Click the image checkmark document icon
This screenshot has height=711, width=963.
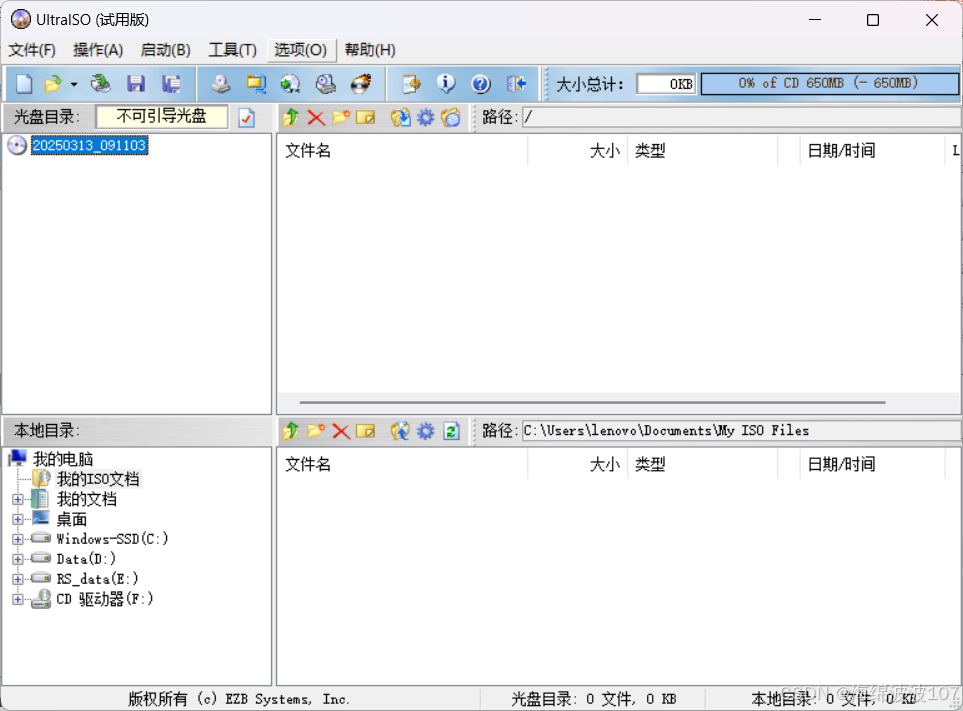click(246, 117)
